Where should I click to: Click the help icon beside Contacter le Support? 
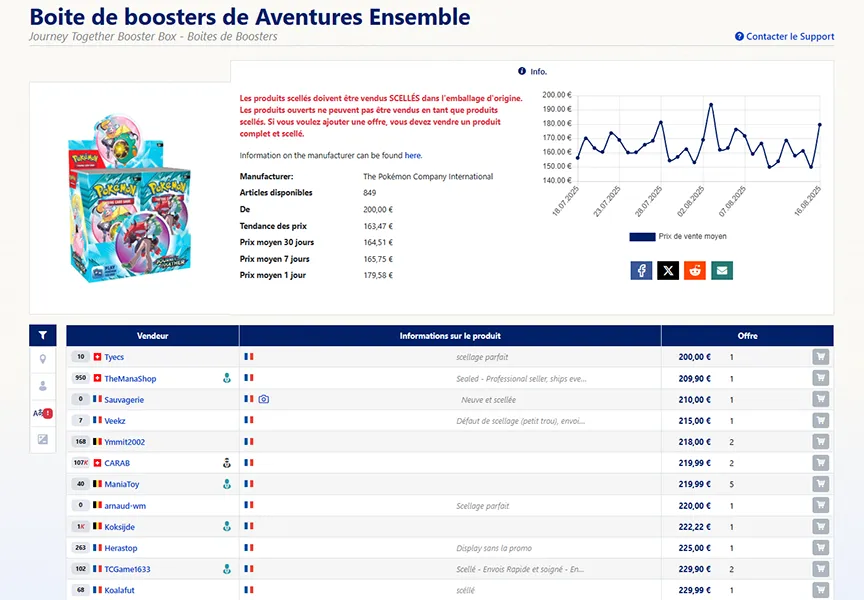pyautogui.click(x=739, y=36)
